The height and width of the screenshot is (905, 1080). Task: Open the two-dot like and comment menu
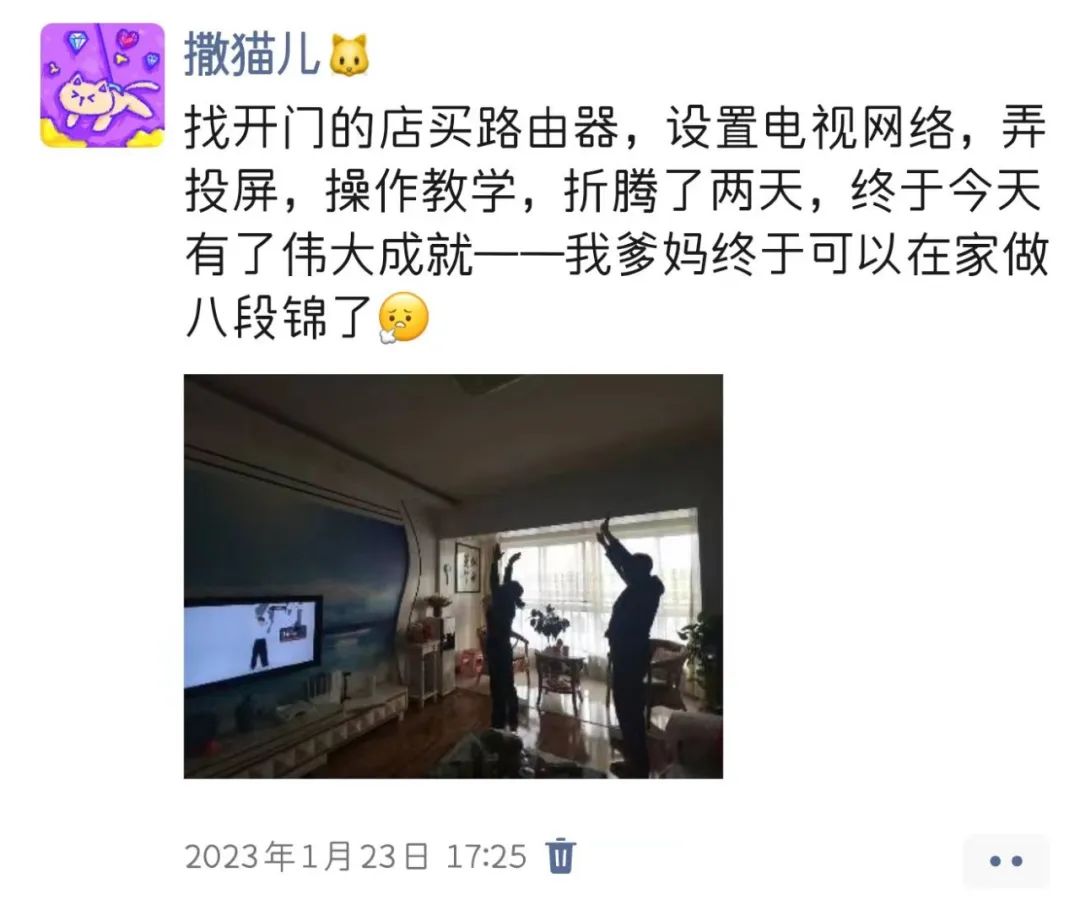click(1006, 860)
